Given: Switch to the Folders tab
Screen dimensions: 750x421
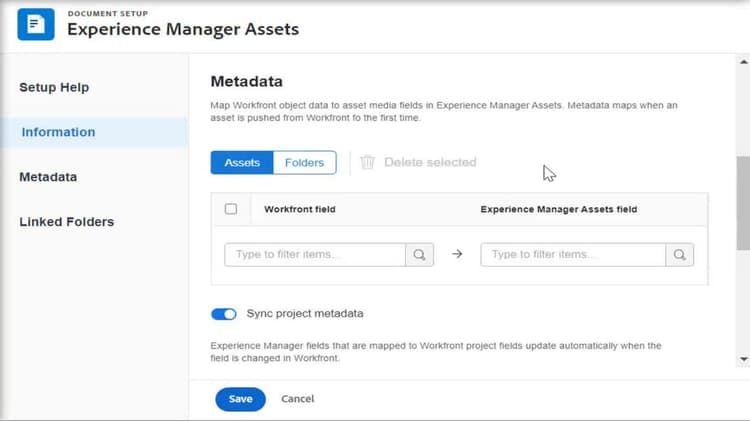Looking at the screenshot, I should click(x=305, y=162).
